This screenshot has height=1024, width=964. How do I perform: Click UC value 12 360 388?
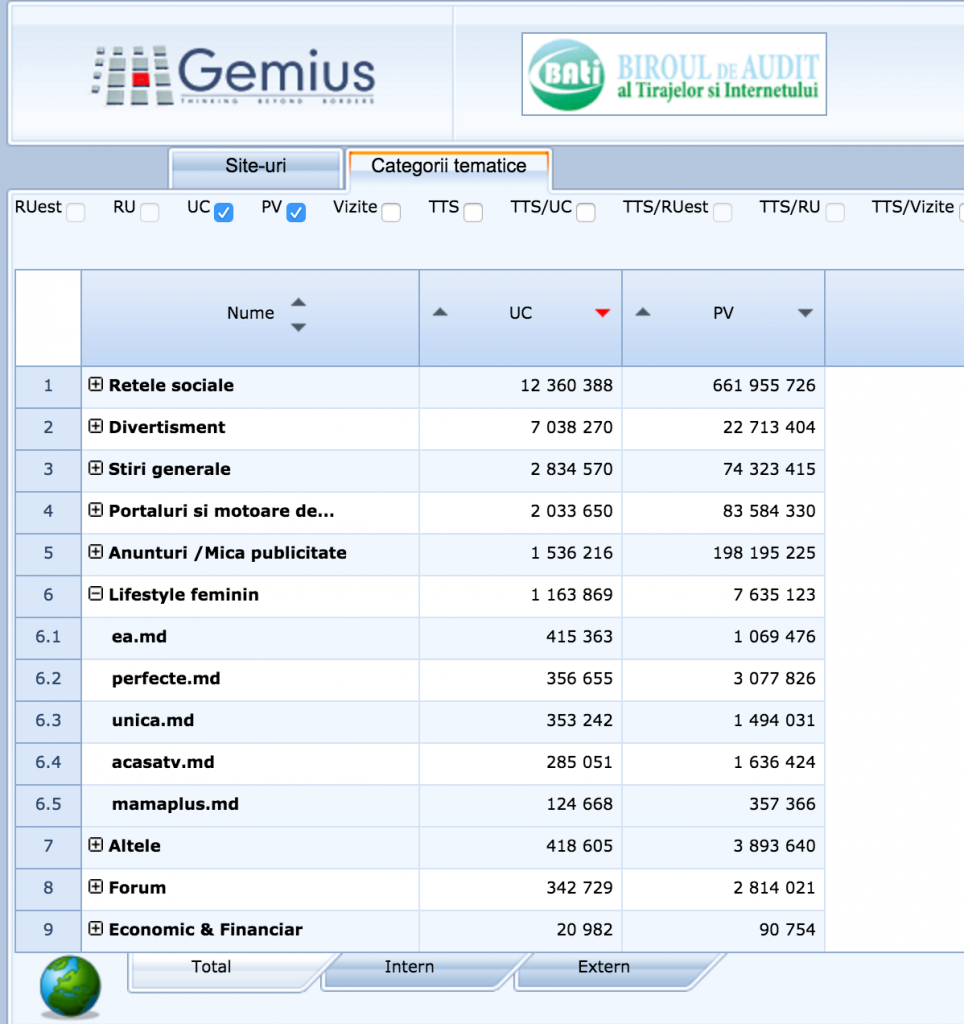(566, 385)
